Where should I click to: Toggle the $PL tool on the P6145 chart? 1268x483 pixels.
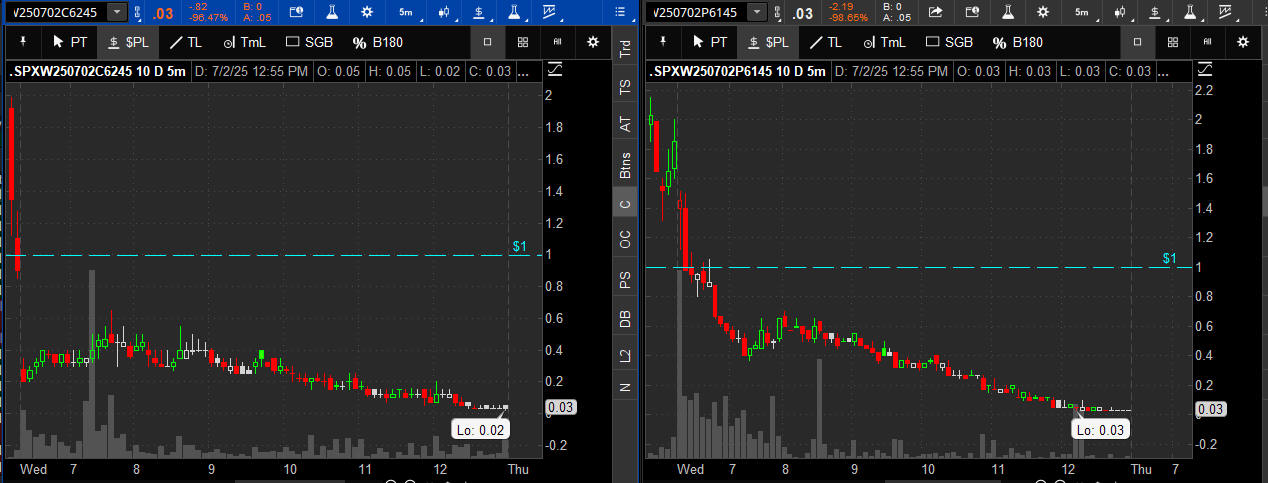pos(768,42)
